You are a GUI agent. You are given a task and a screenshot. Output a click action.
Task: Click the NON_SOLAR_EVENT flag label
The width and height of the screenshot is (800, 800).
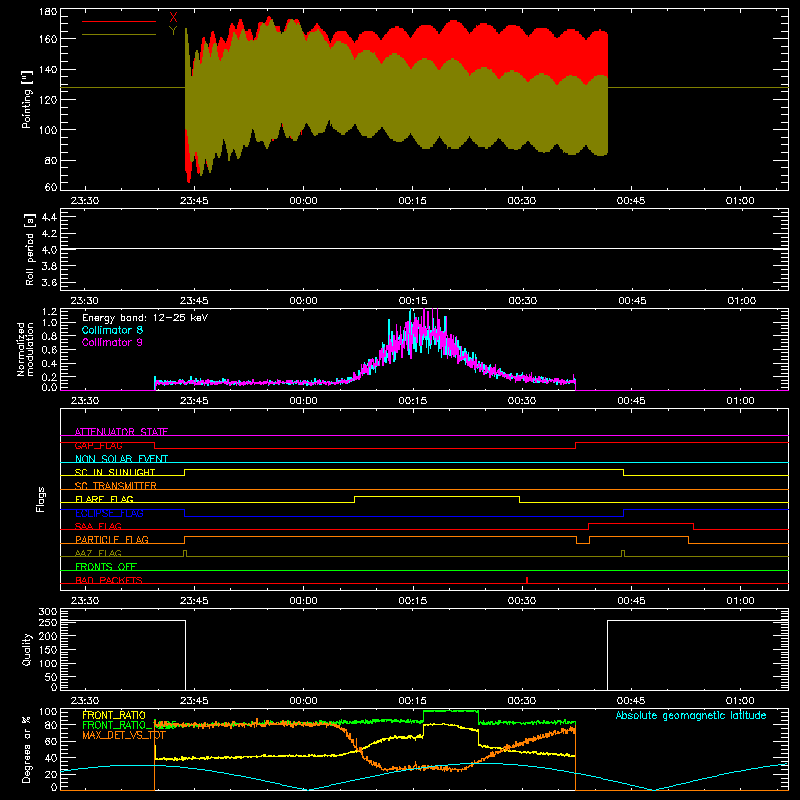coord(121,459)
